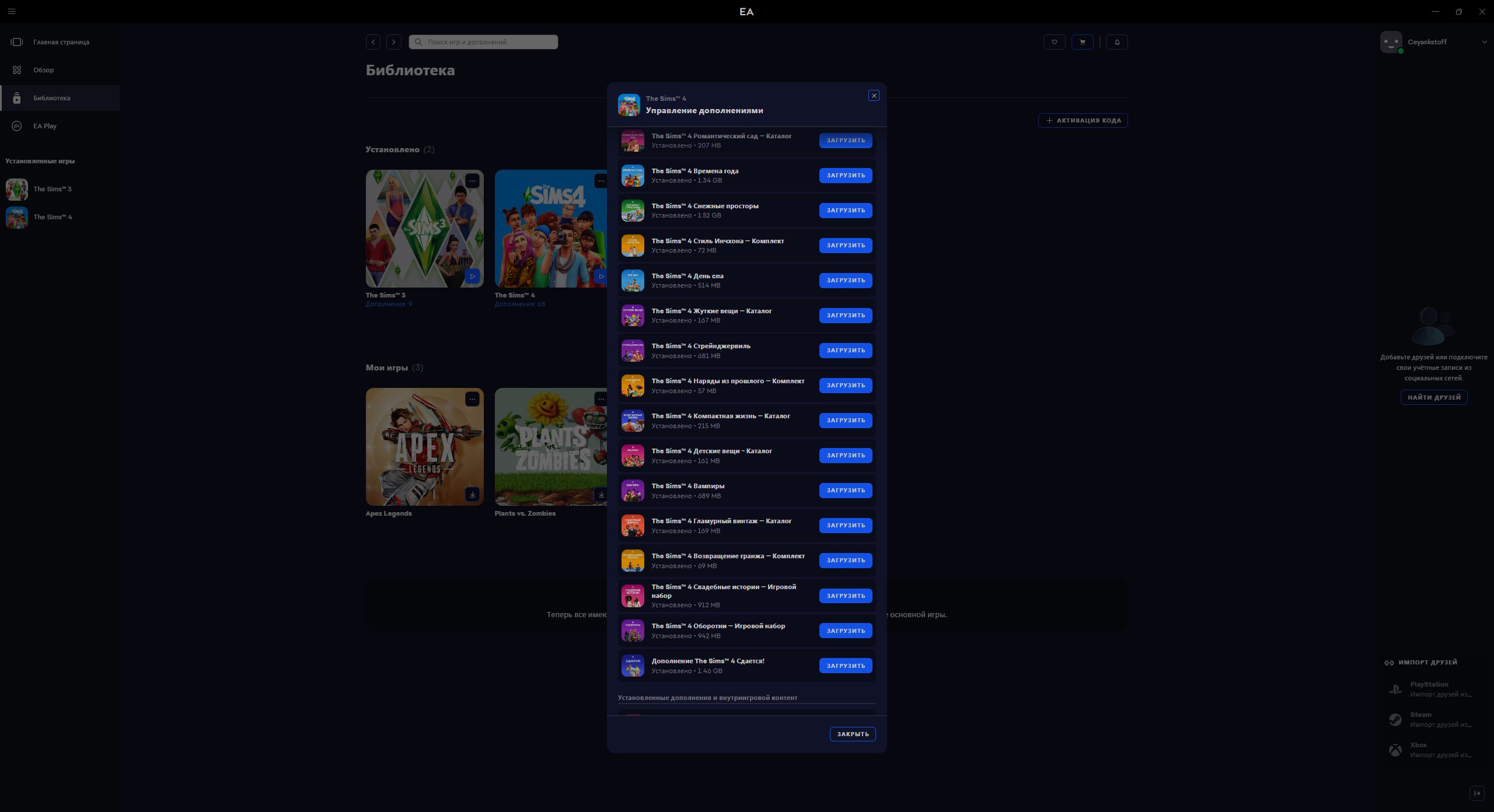The width and height of the screenshot is (1494, 812).
Task: Expand the Ceyankstoff account dropdown
Action: pos(1484,42)
